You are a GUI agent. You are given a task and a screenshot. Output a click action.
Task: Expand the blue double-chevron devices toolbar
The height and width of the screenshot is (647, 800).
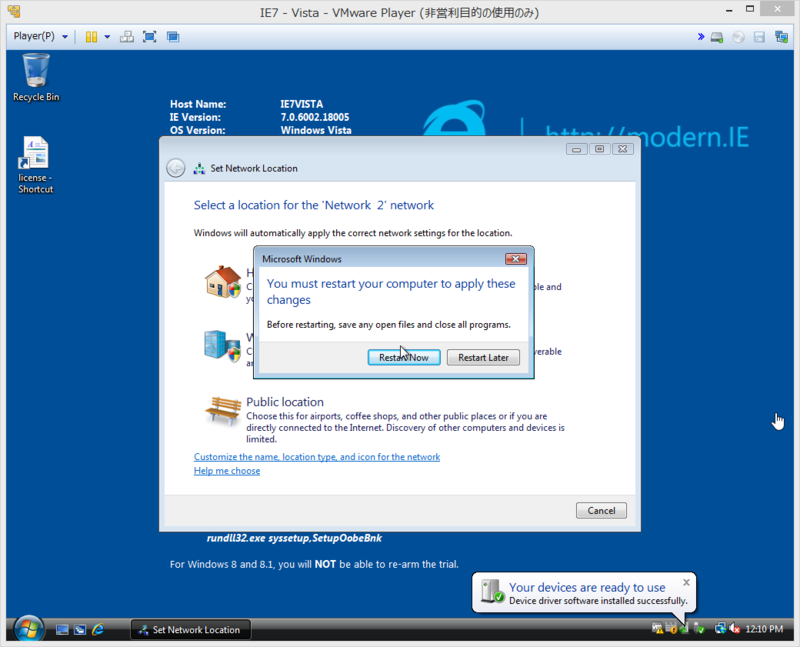[x=701, y=37]
